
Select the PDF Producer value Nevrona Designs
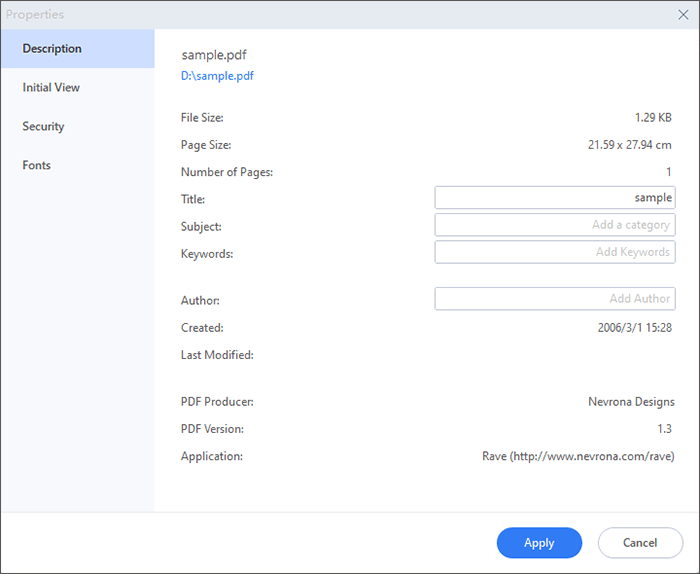tap(631, 402)
